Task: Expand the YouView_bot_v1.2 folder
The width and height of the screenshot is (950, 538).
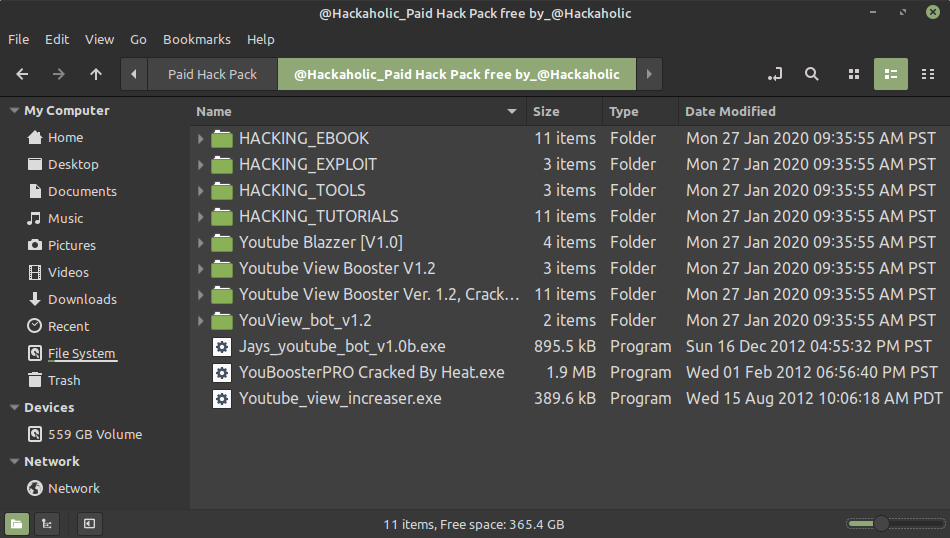Action: point(201,321)
